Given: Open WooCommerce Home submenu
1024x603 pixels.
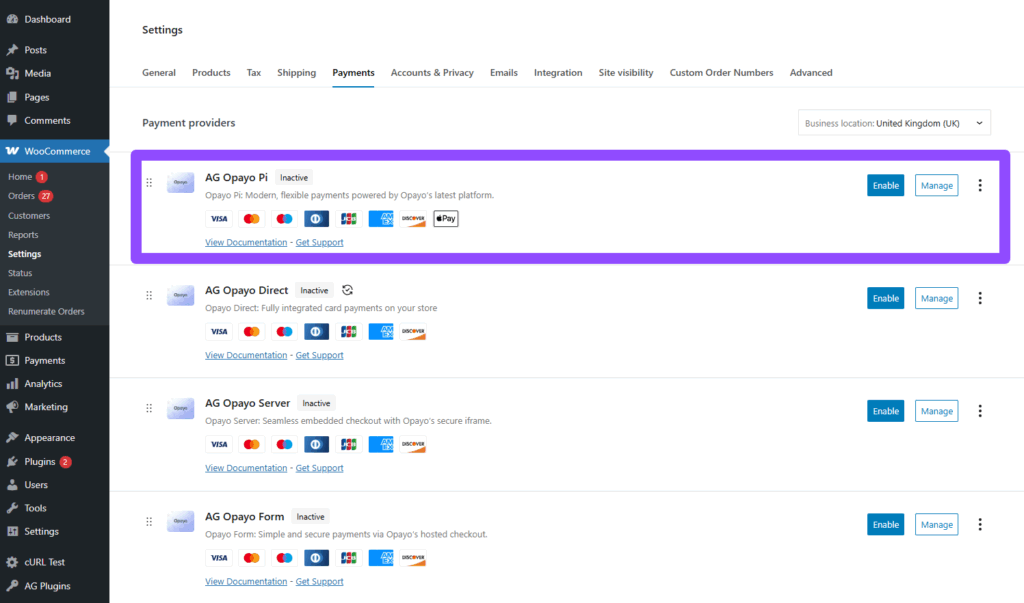Looking at the screenshot, I should pyautogui.click(x=20, y=176).
